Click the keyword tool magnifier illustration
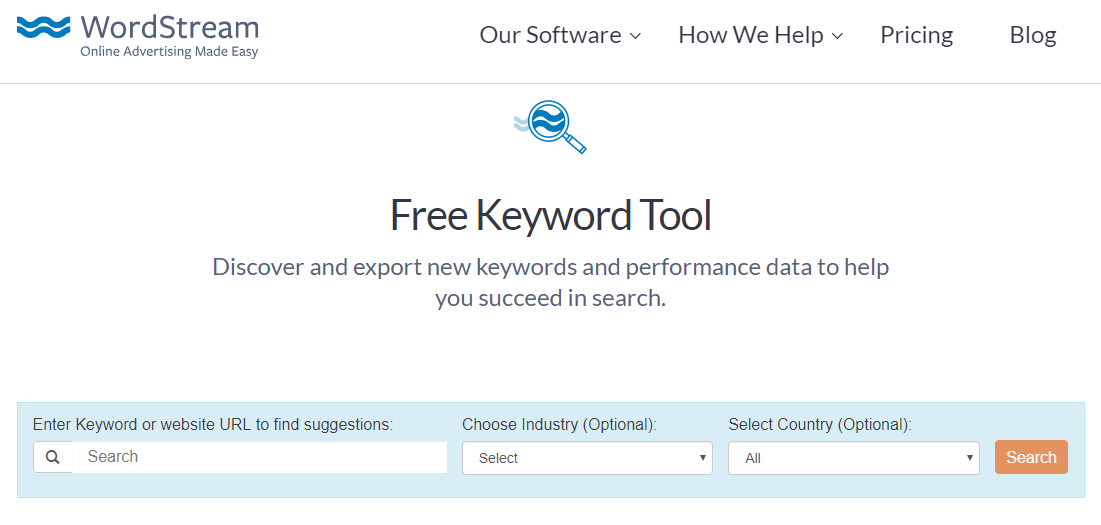Screen dimensions: 1101x525 pyautogui.click(x=550, y=127)
